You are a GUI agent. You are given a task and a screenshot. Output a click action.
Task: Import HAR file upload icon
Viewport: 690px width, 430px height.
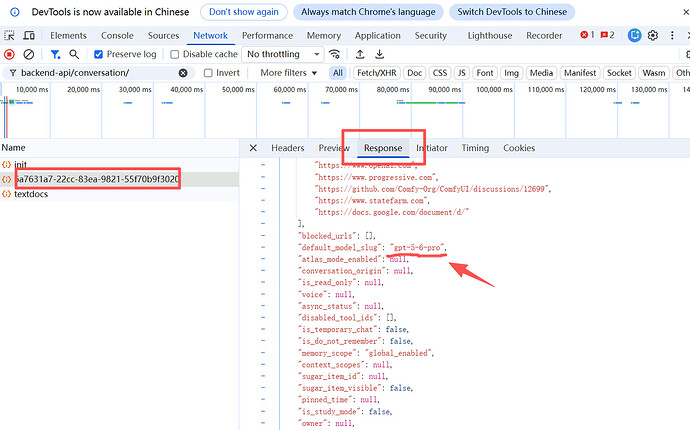click(x=360, y=54)
